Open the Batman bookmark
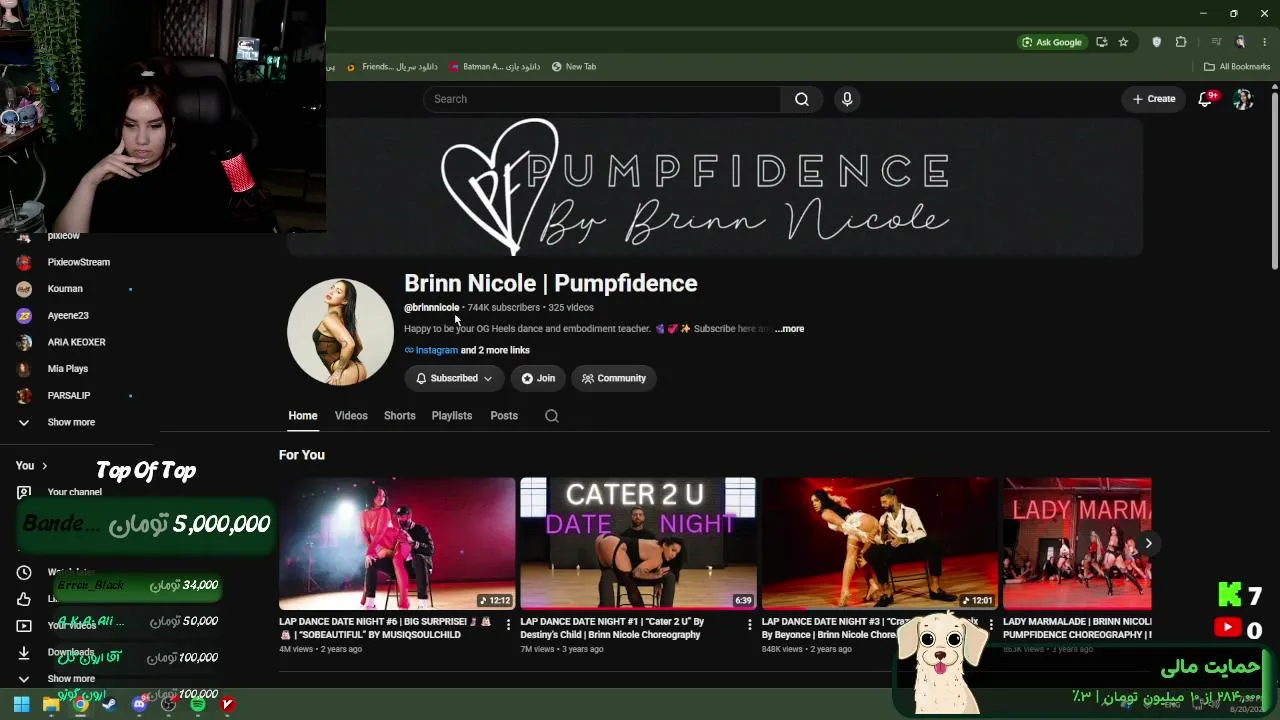The height and width of the screenshot is (720, 1280). [x=495, y=67]
